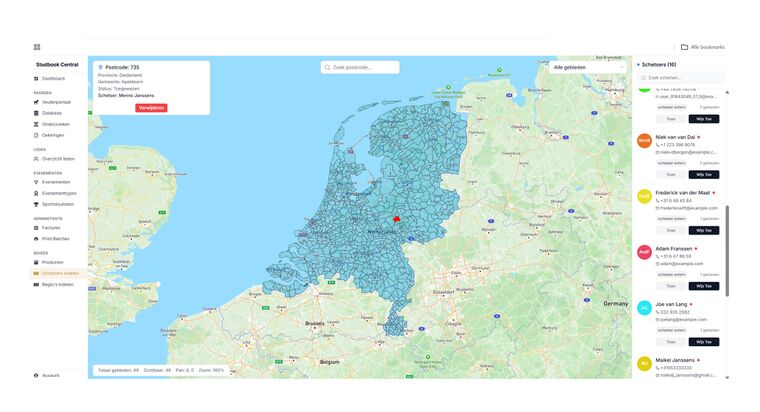Focus the Zoek postcode search field
Viewport: 760px width, 412px height.
360,67
